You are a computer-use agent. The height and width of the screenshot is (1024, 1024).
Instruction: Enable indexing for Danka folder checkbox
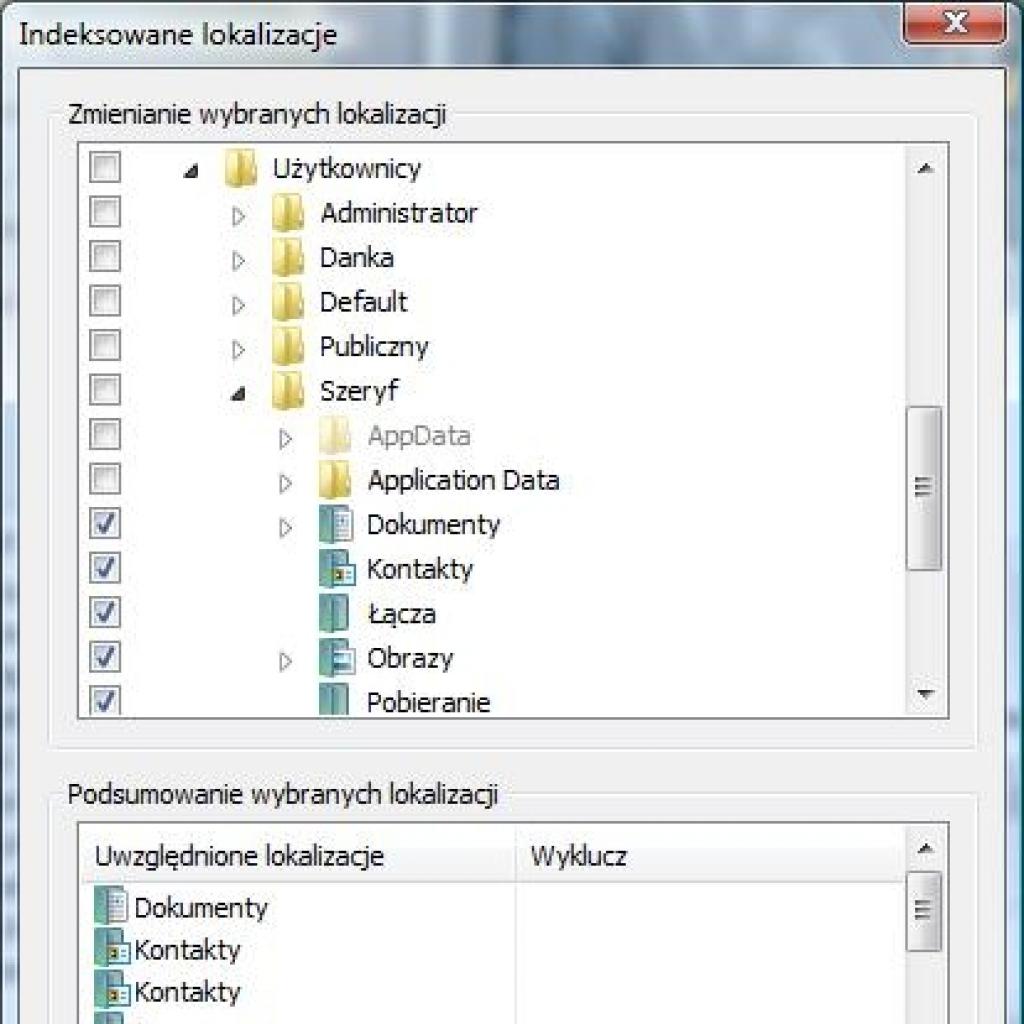click(x=105, y=256)
